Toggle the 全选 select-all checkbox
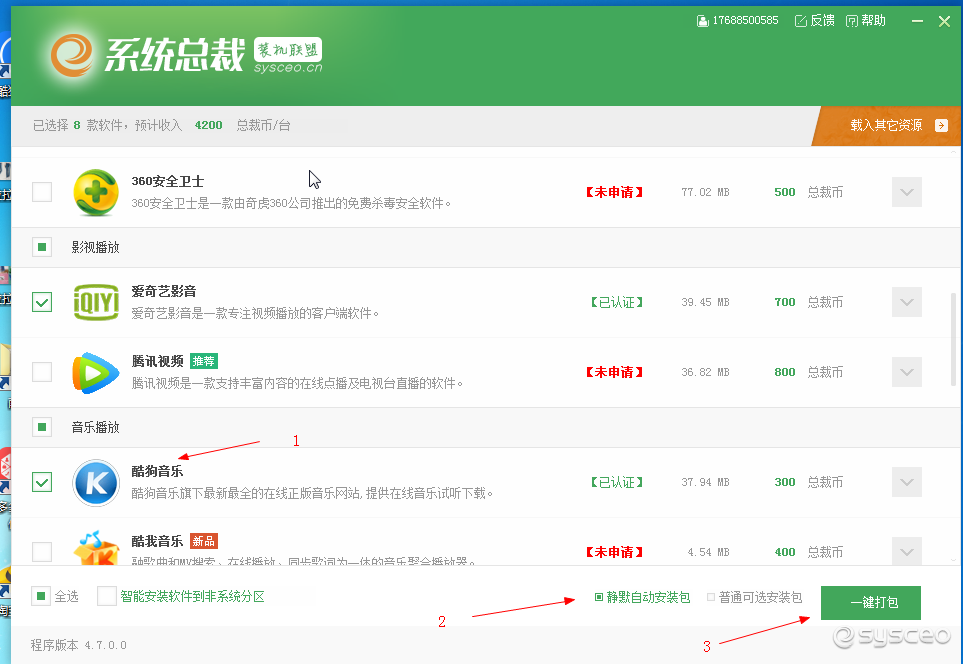This screenshot has height=664, width=963. point(41,596)
